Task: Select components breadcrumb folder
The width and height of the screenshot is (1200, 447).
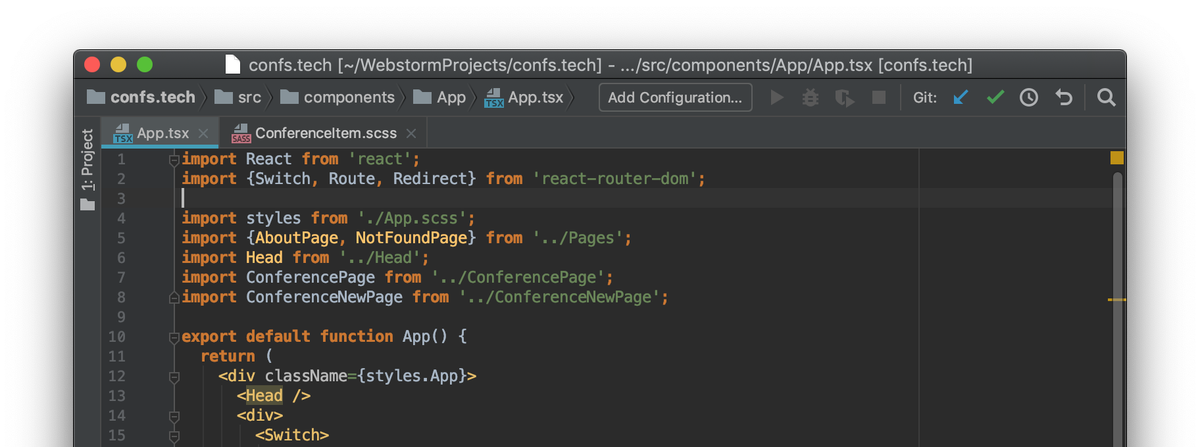Action: pos(337,97)
